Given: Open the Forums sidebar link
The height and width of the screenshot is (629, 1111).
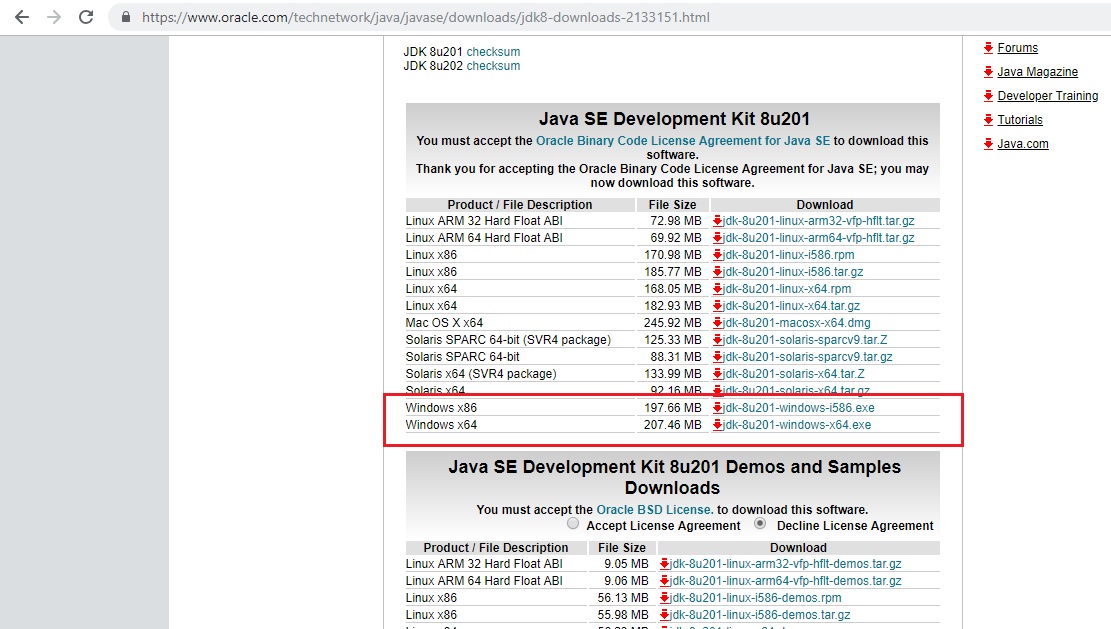Looking at the screenshot, I should click(1017, 47).
